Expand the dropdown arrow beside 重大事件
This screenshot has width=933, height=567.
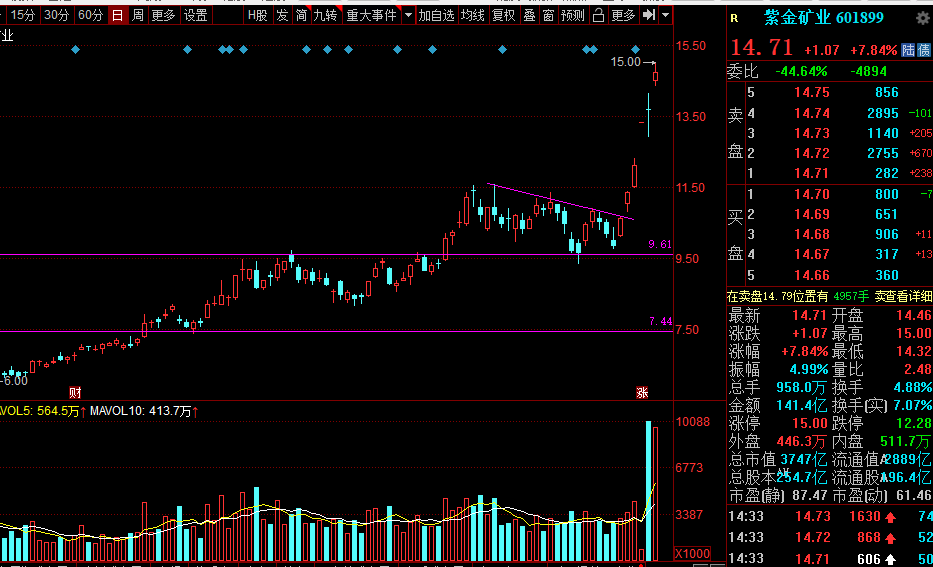click(x=408, y=15)
